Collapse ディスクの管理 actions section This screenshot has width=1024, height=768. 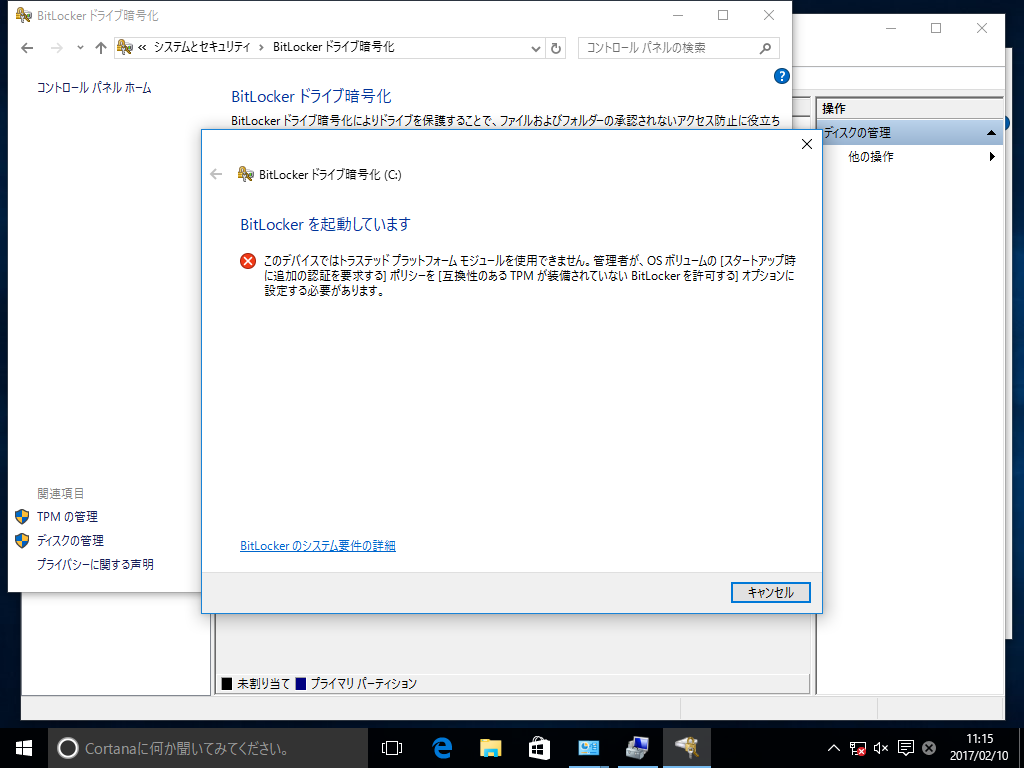tap(991, 133)
